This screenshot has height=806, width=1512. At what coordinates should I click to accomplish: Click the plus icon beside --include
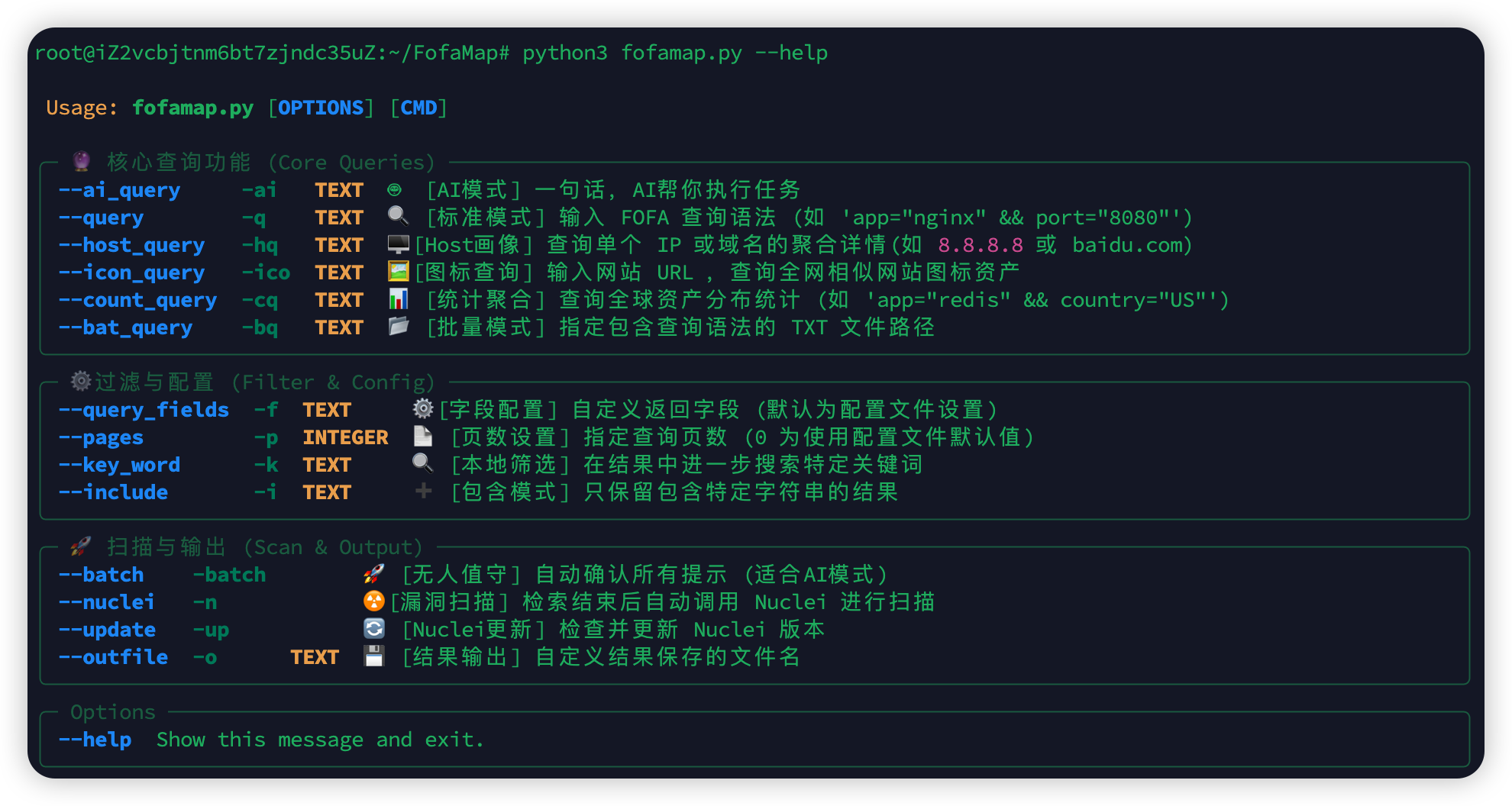click(x=423, y=492)
